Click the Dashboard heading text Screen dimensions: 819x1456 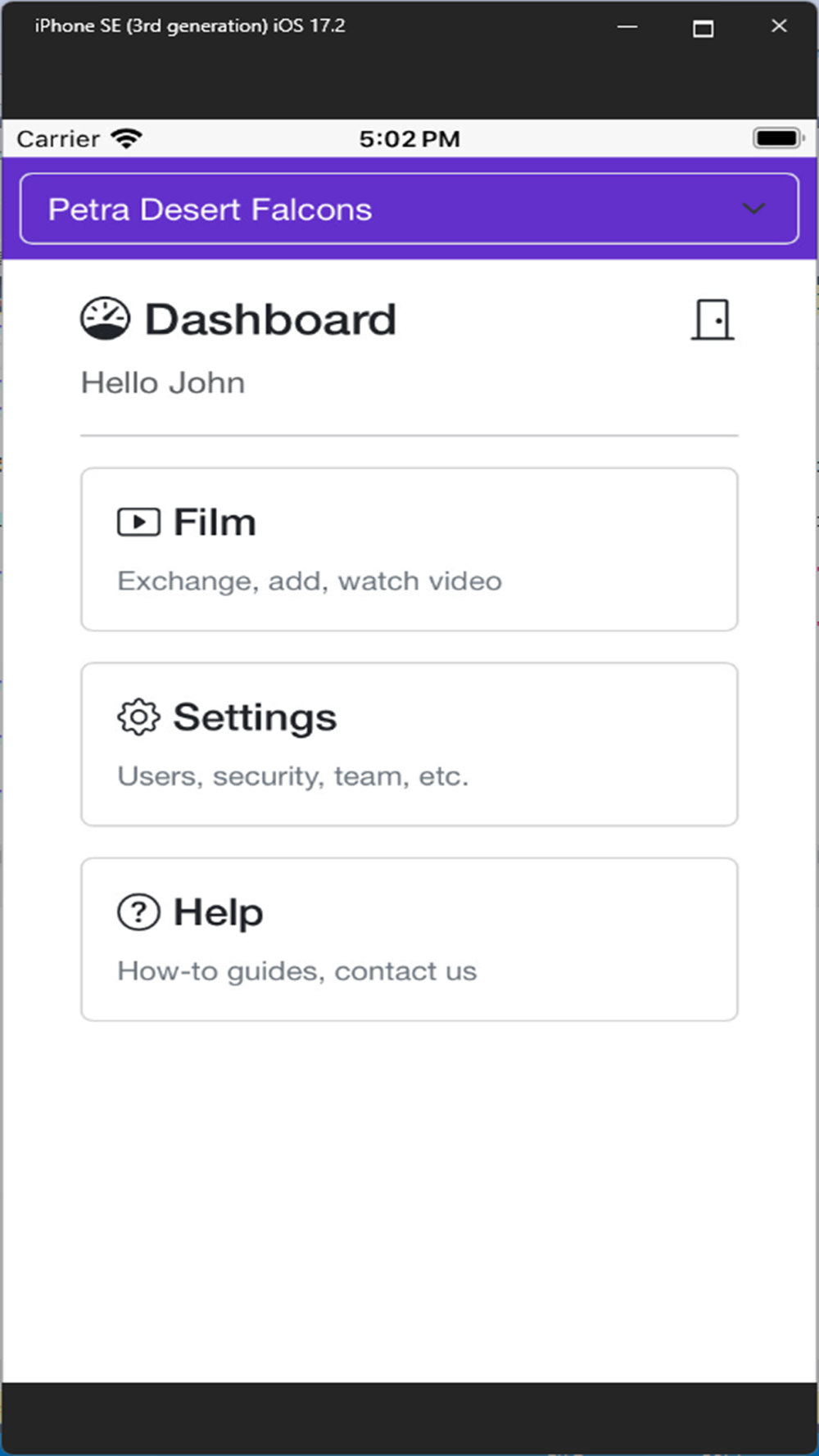point(270,319)
